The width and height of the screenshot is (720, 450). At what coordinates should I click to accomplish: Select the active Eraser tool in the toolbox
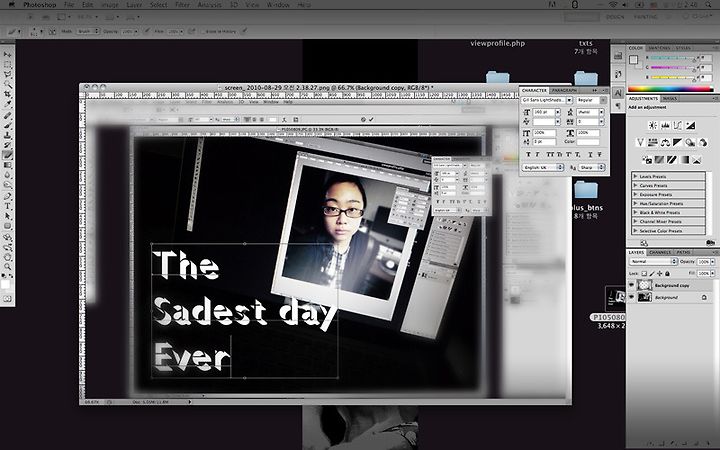(x=8, y=155)
